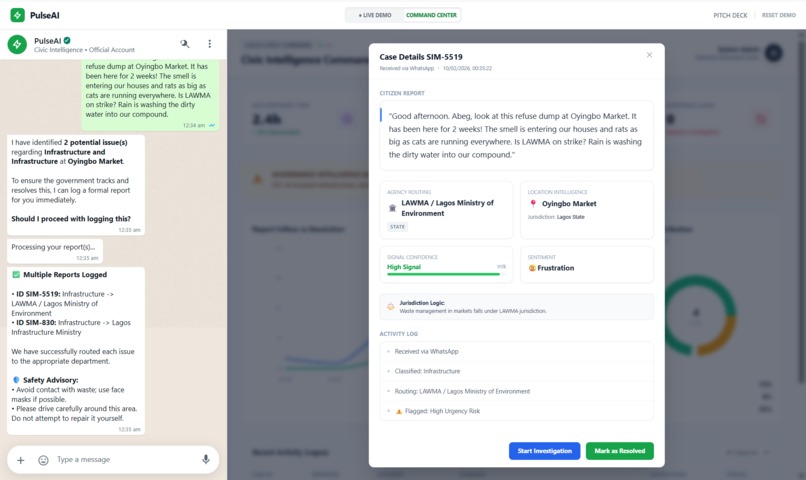806x480 pixels.
Task: Click the green check icon by Multiple Reports Logged
Action: pyautogui.click(x=16, y=274)
